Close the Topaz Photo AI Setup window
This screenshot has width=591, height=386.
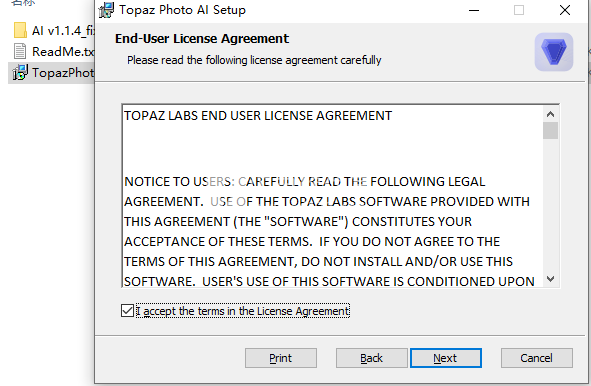(565, 10)
